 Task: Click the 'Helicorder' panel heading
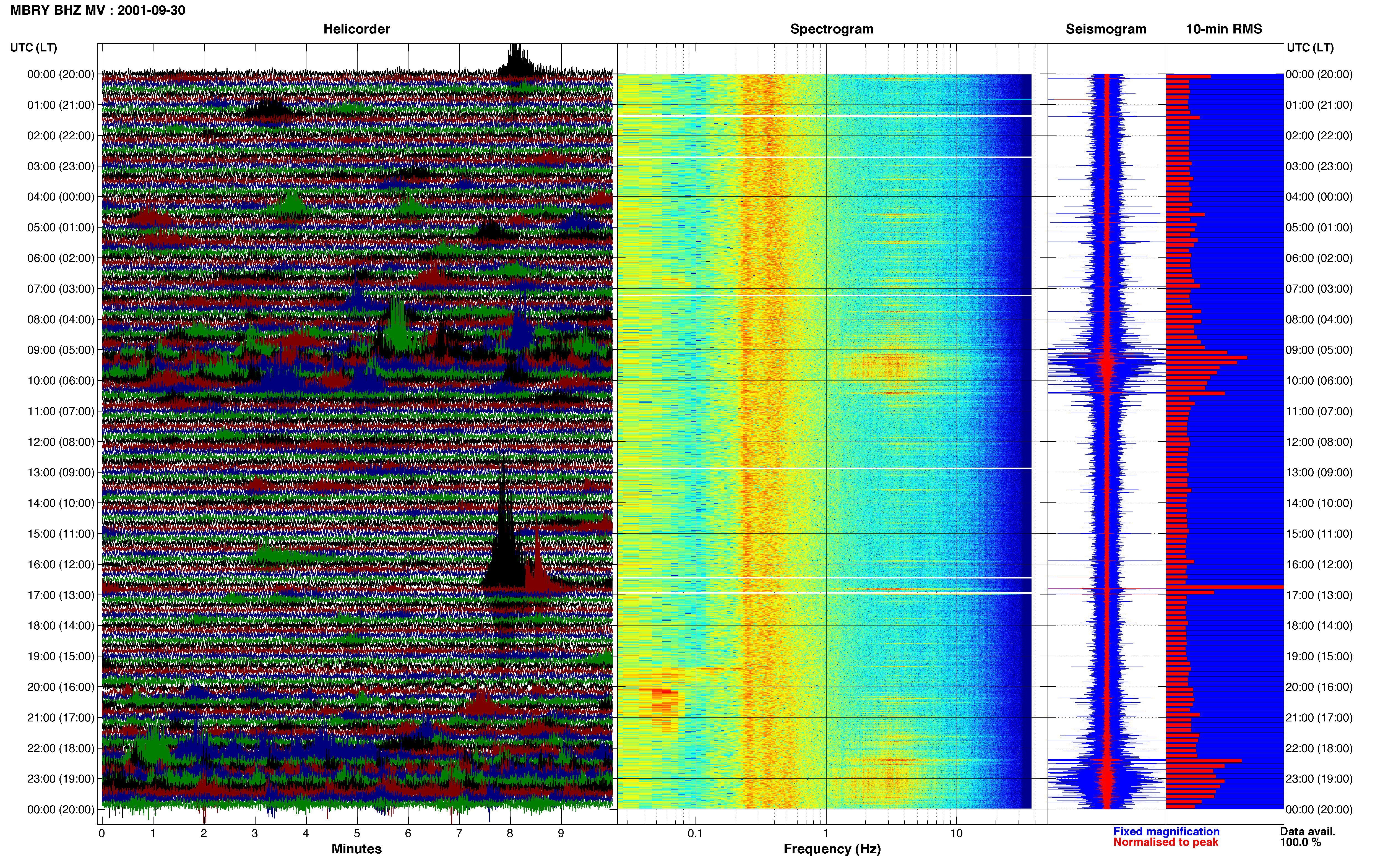coord(356,29)
